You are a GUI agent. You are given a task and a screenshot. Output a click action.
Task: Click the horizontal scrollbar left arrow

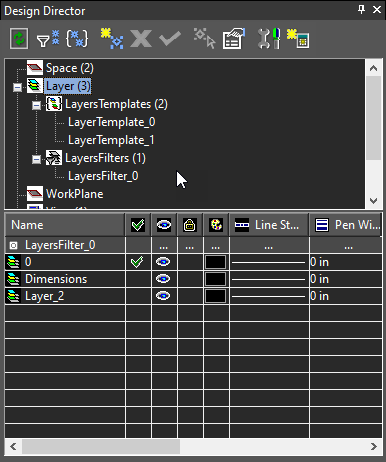coord(13,446)
